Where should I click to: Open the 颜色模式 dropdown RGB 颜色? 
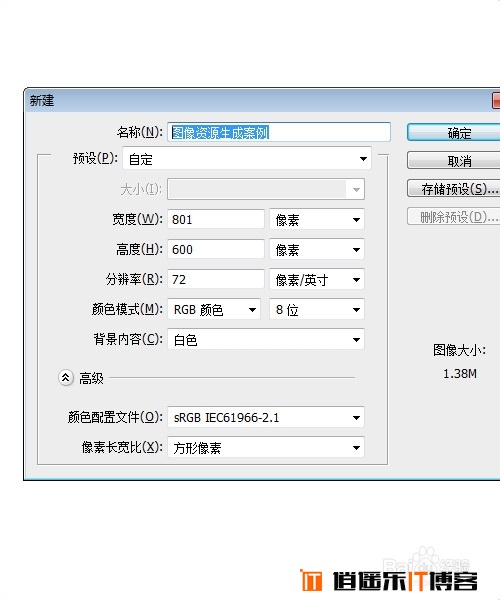214,309
